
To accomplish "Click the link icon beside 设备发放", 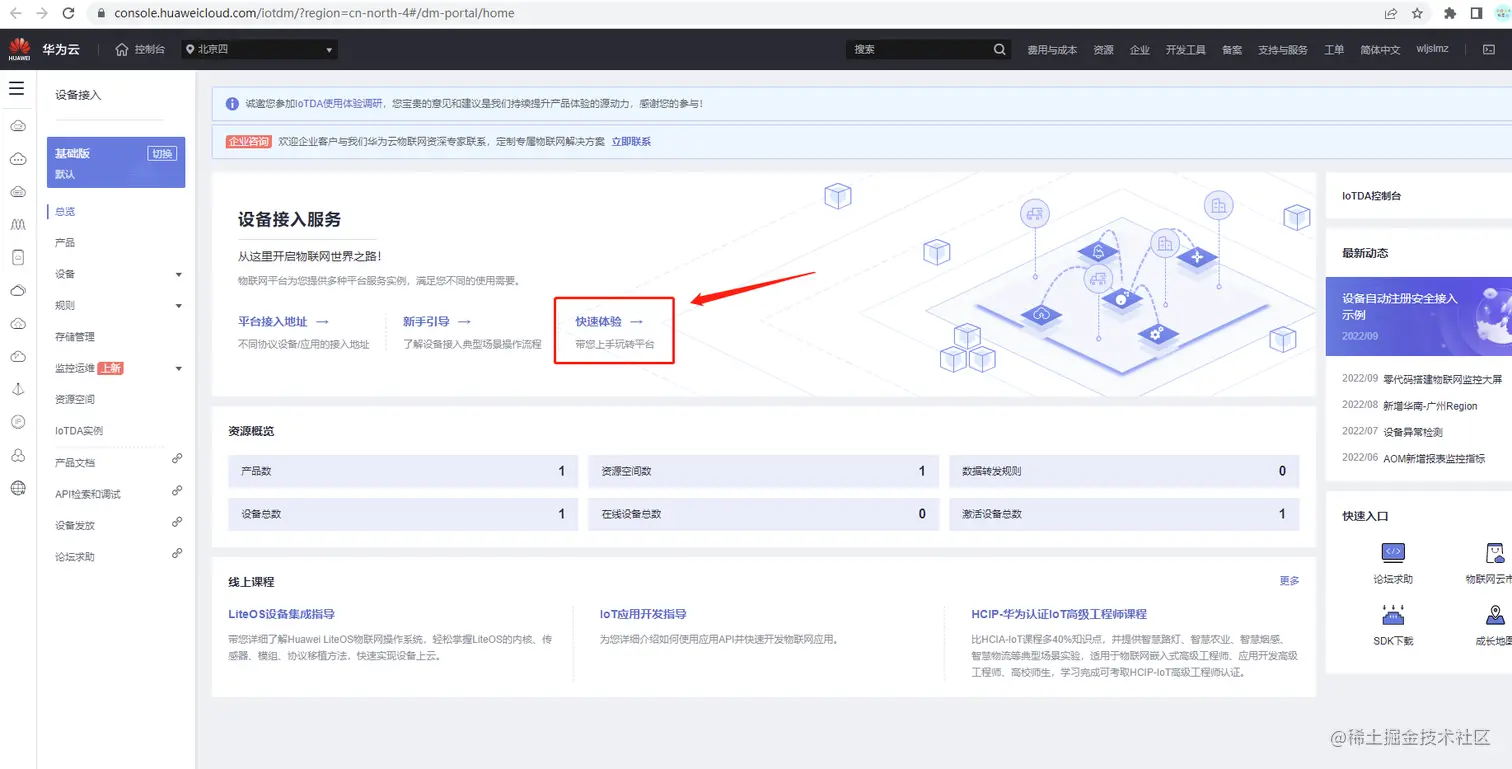I will (177, 522).
